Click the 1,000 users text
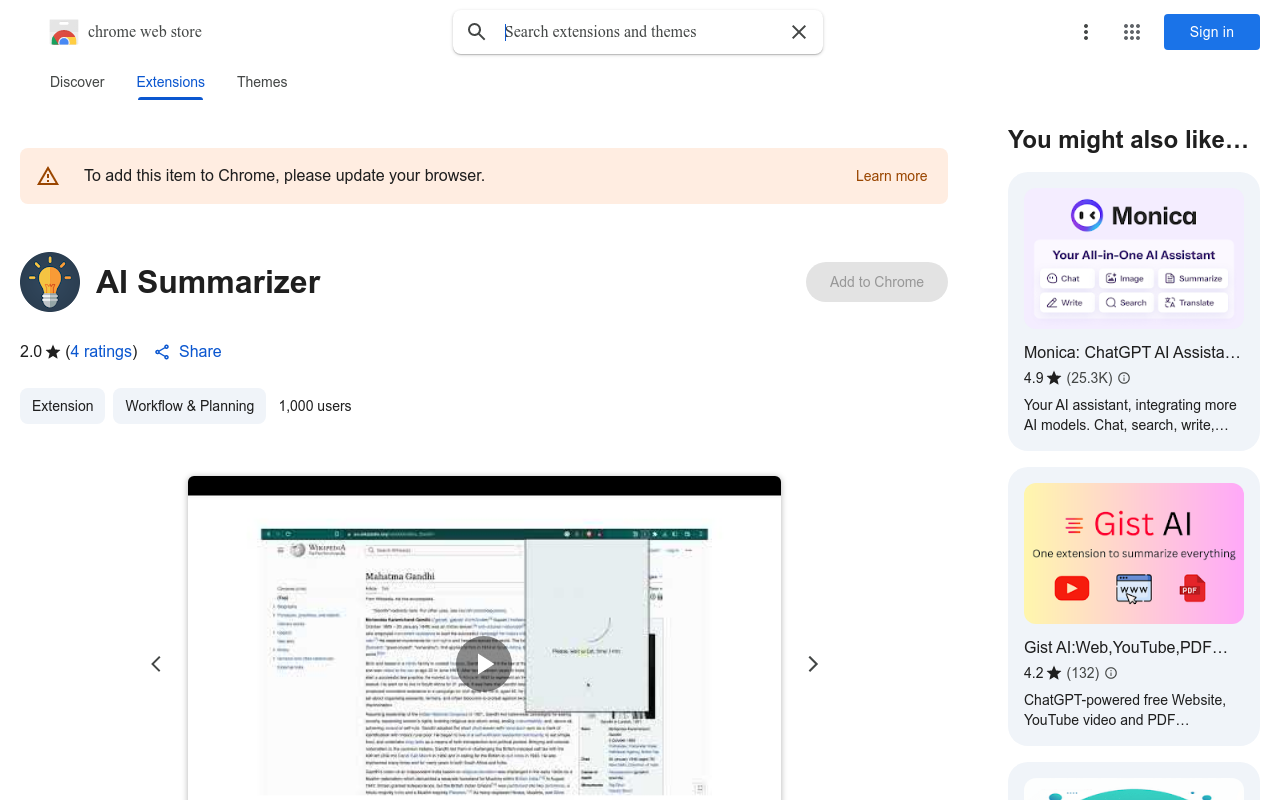 [x=315, y=406]
